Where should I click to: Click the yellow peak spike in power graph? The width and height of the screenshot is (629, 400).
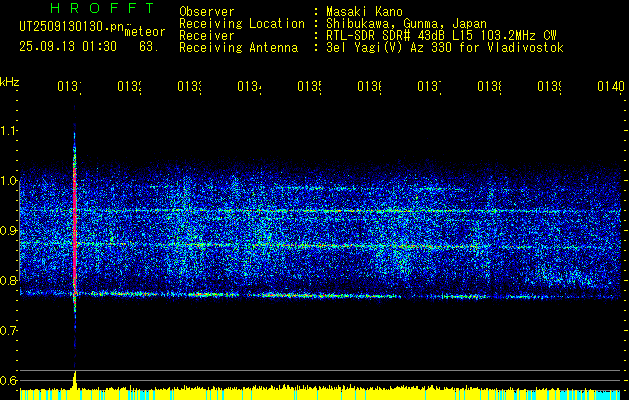pyautogui.click(x=75, y=380)
